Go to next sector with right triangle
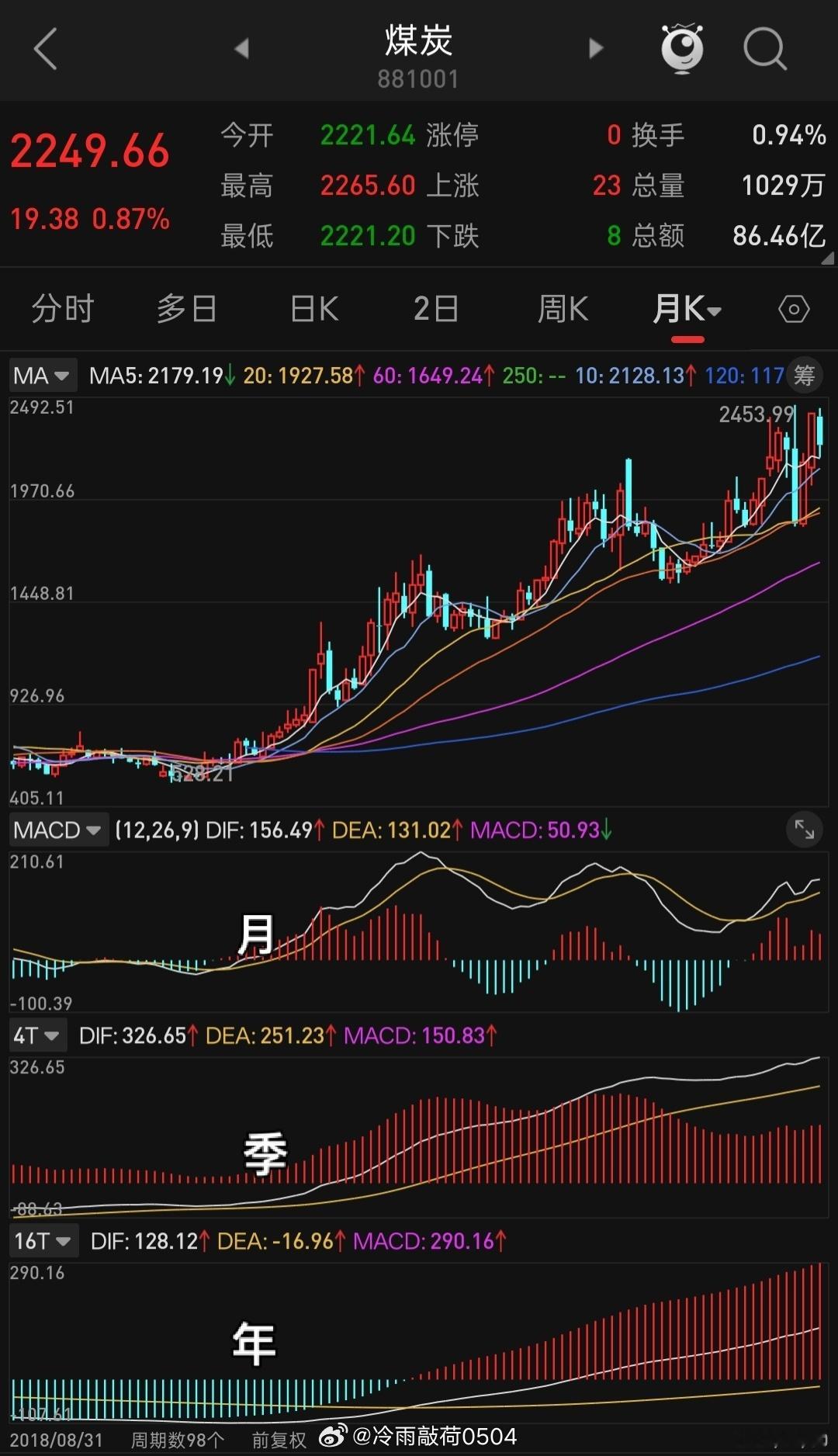 point(595,48)
